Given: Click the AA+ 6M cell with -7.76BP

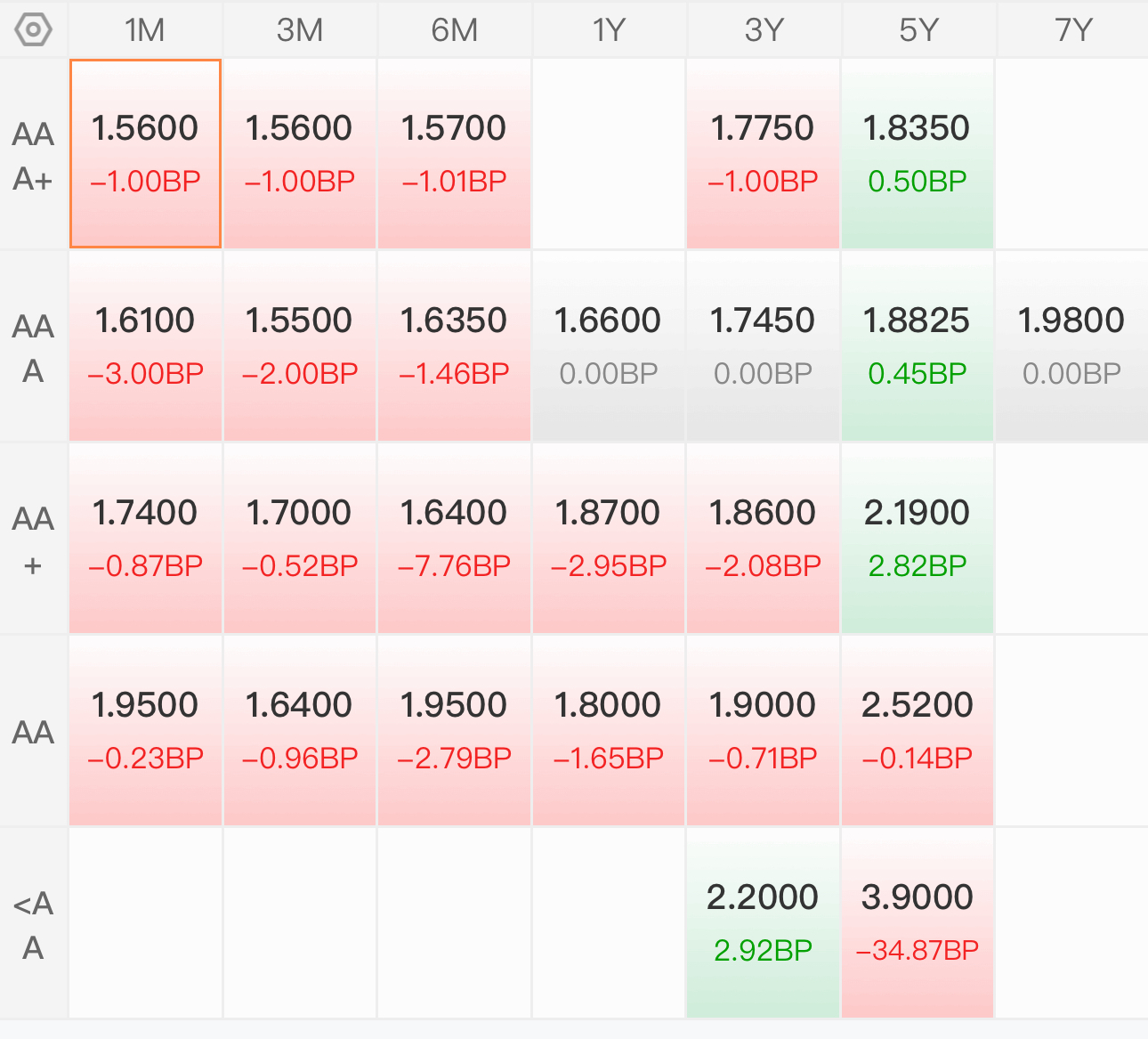Looking at the screenshot, I should pyautogui.click(x=454, y=539).
